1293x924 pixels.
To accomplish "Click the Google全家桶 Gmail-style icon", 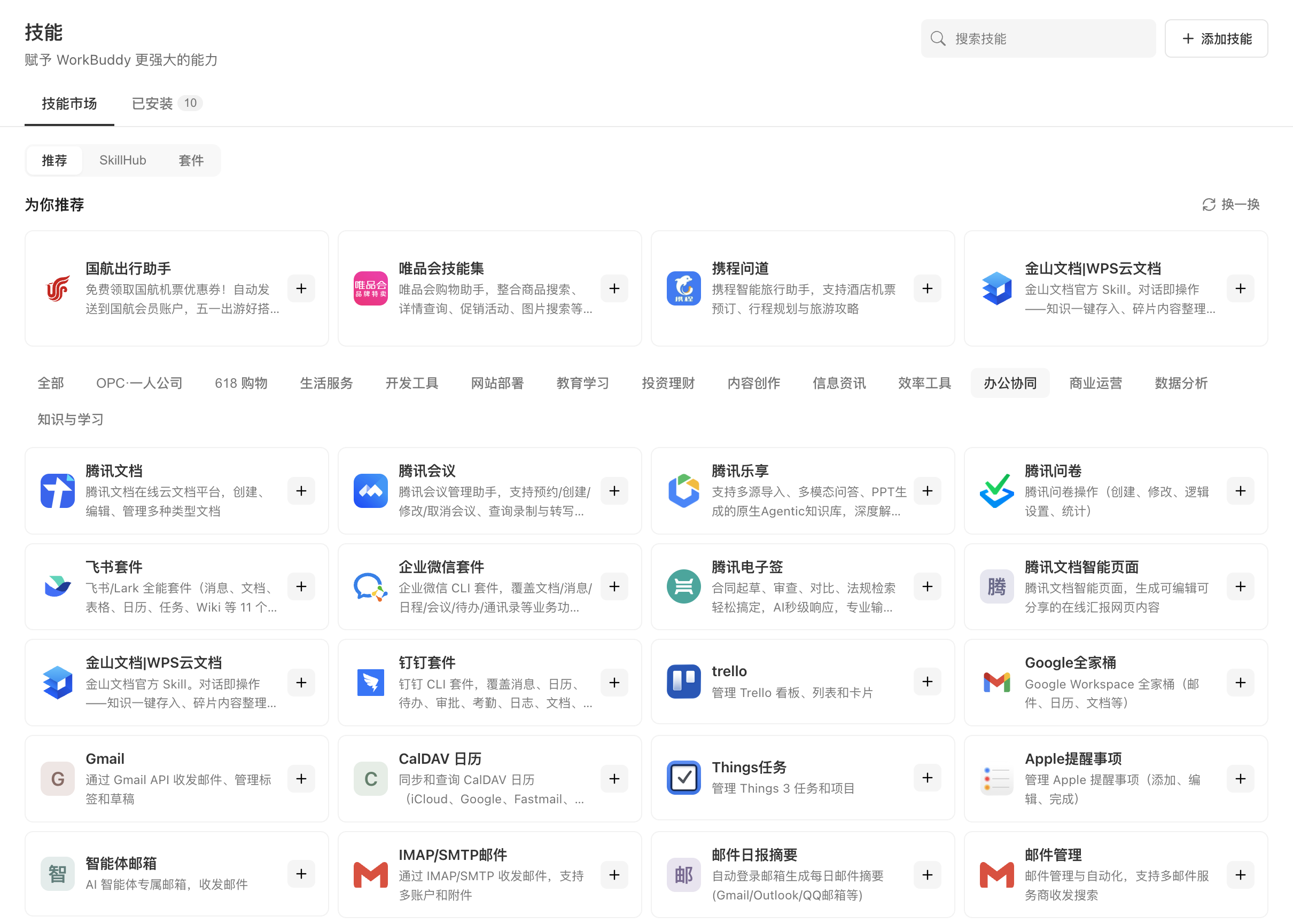I will point(996,682).
